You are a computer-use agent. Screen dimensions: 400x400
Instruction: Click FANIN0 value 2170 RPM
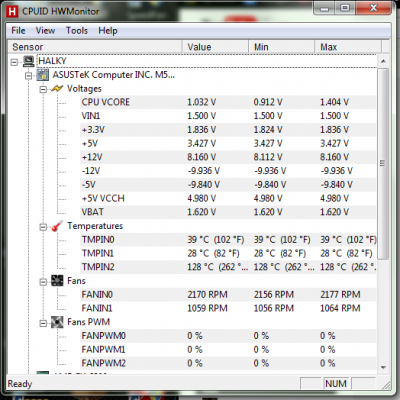point(207,295)
